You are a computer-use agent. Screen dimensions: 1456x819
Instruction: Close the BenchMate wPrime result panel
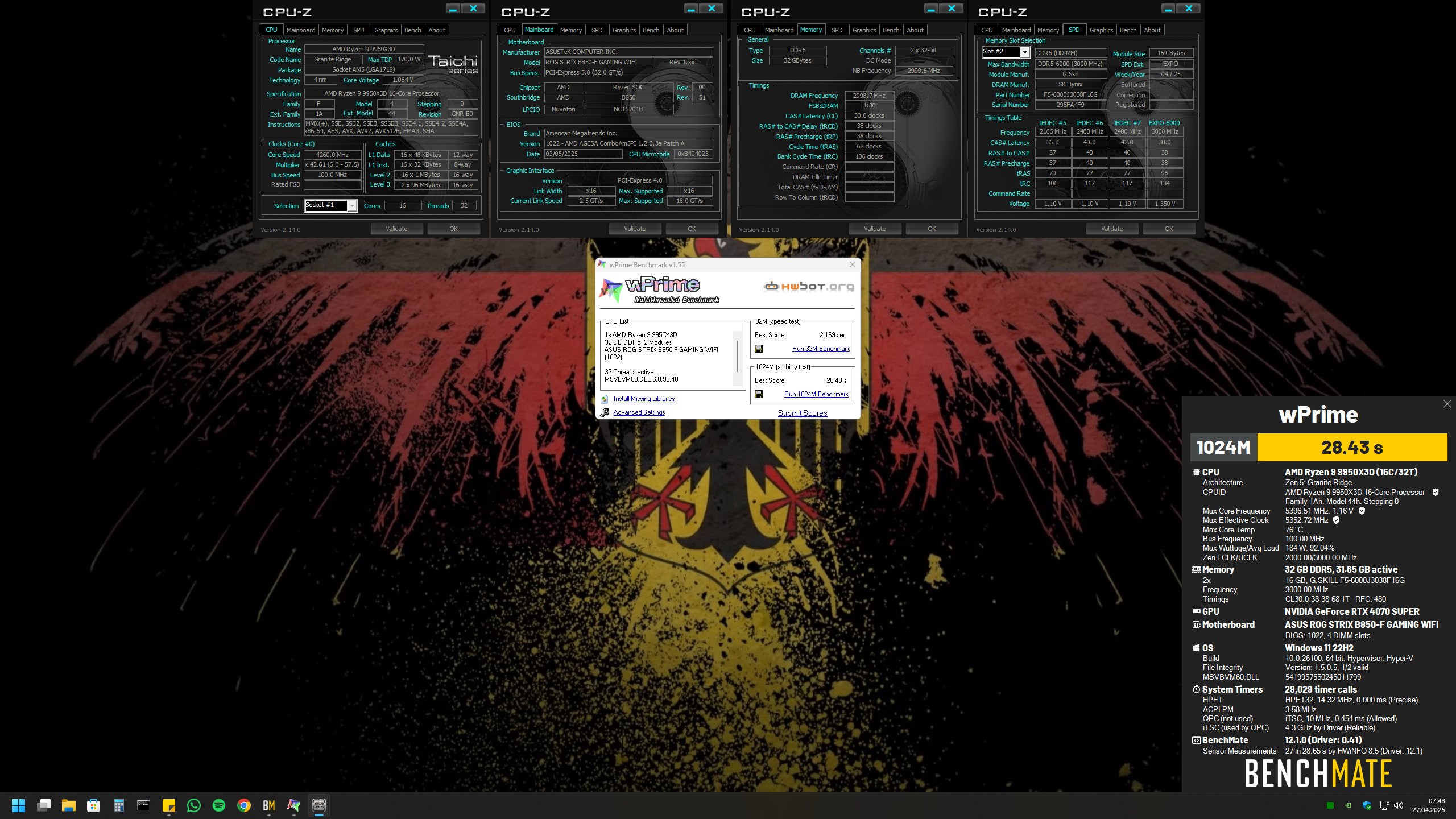click(x=1447, y=404)
